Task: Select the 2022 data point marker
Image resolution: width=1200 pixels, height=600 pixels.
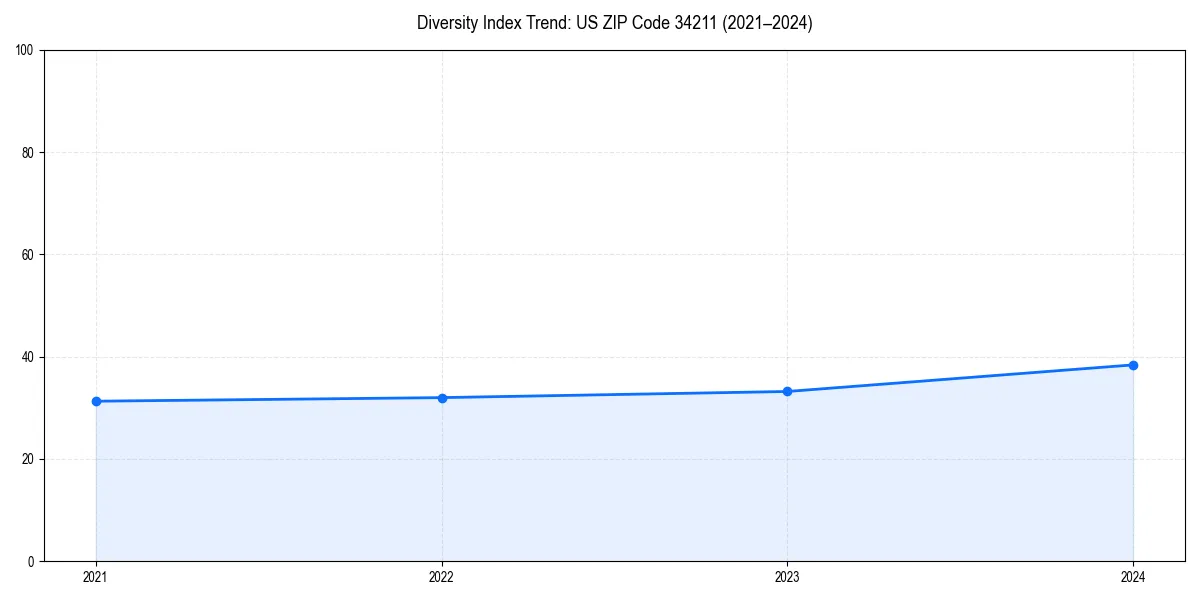Action: 441,397
